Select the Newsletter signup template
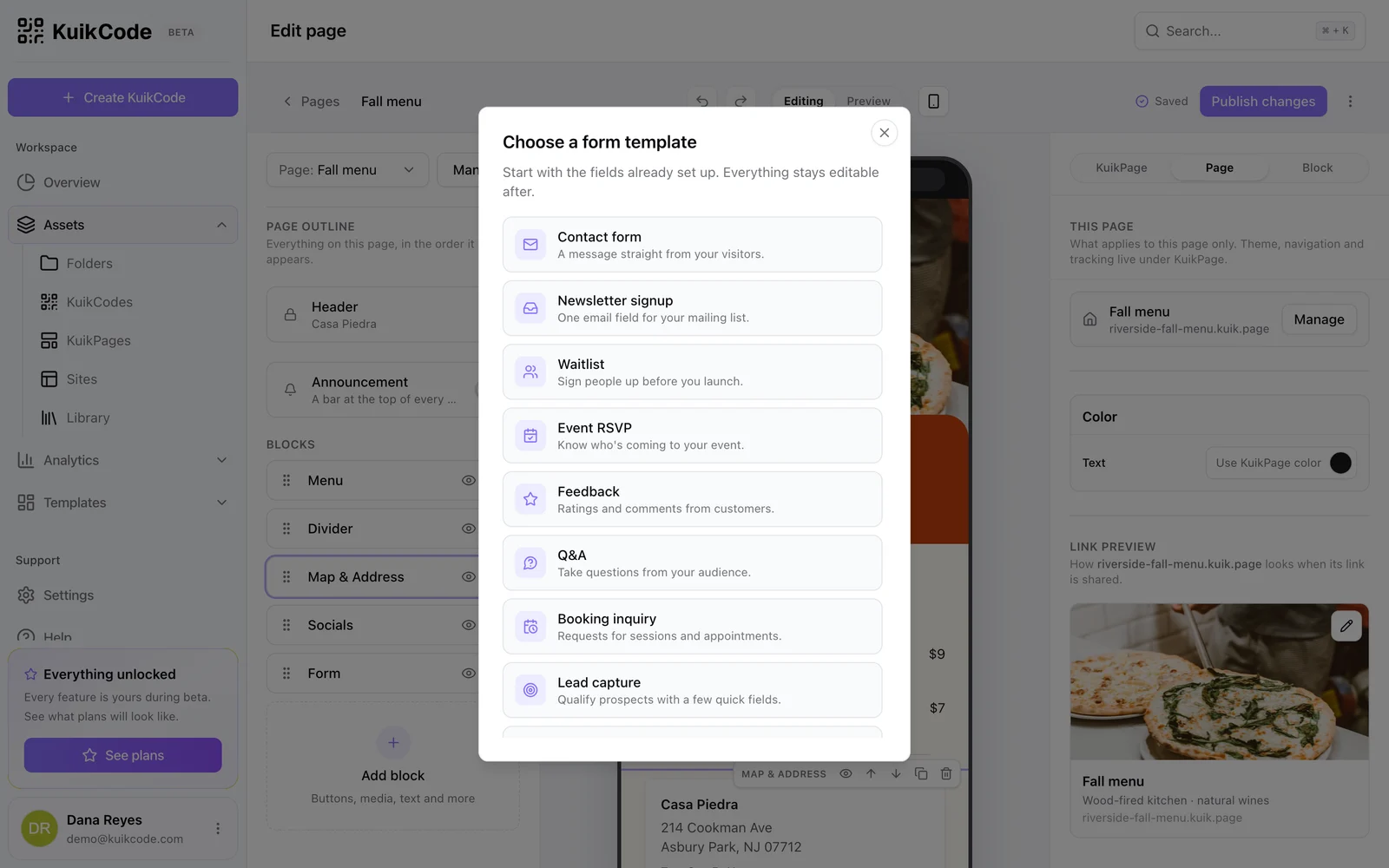The width and height of the screenshot is (1389, 868). pos(692,308)
